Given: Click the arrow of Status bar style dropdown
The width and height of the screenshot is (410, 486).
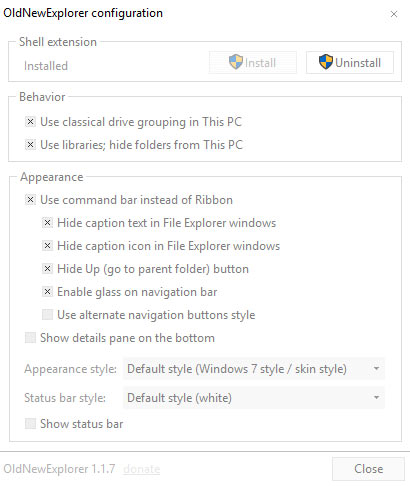Looking at the screenshot, I should click(376, 398).
